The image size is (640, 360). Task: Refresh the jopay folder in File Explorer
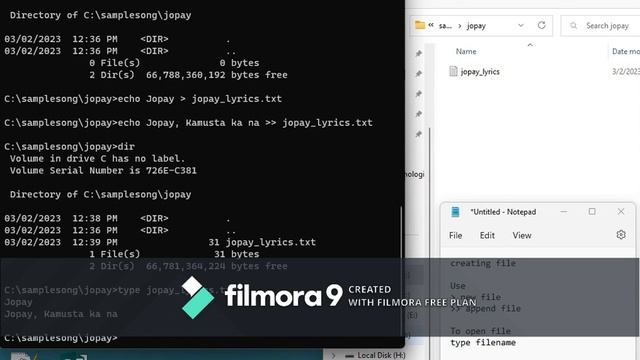click(542, 25)
